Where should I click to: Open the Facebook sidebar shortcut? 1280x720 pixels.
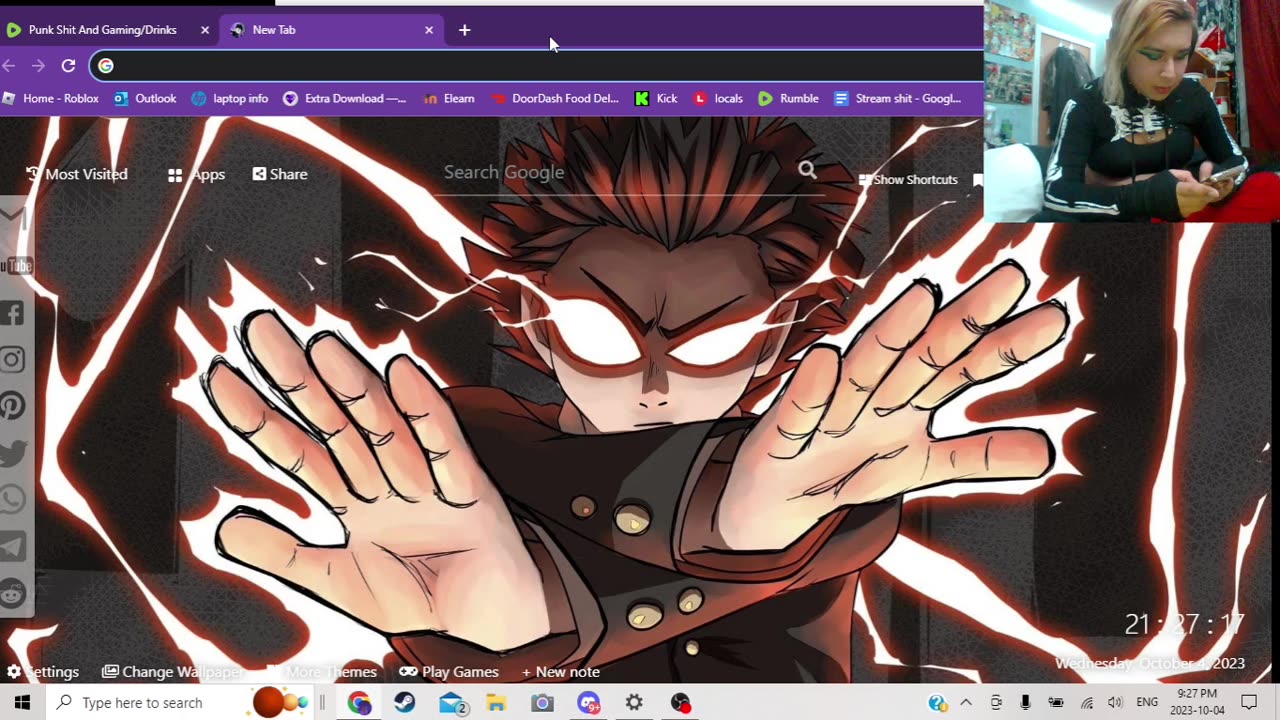pyautogui.click(x=12, y=313)
